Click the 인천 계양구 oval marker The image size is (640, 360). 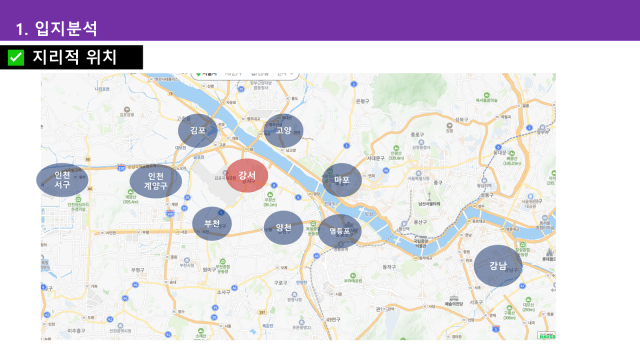[x=156, y=181]
